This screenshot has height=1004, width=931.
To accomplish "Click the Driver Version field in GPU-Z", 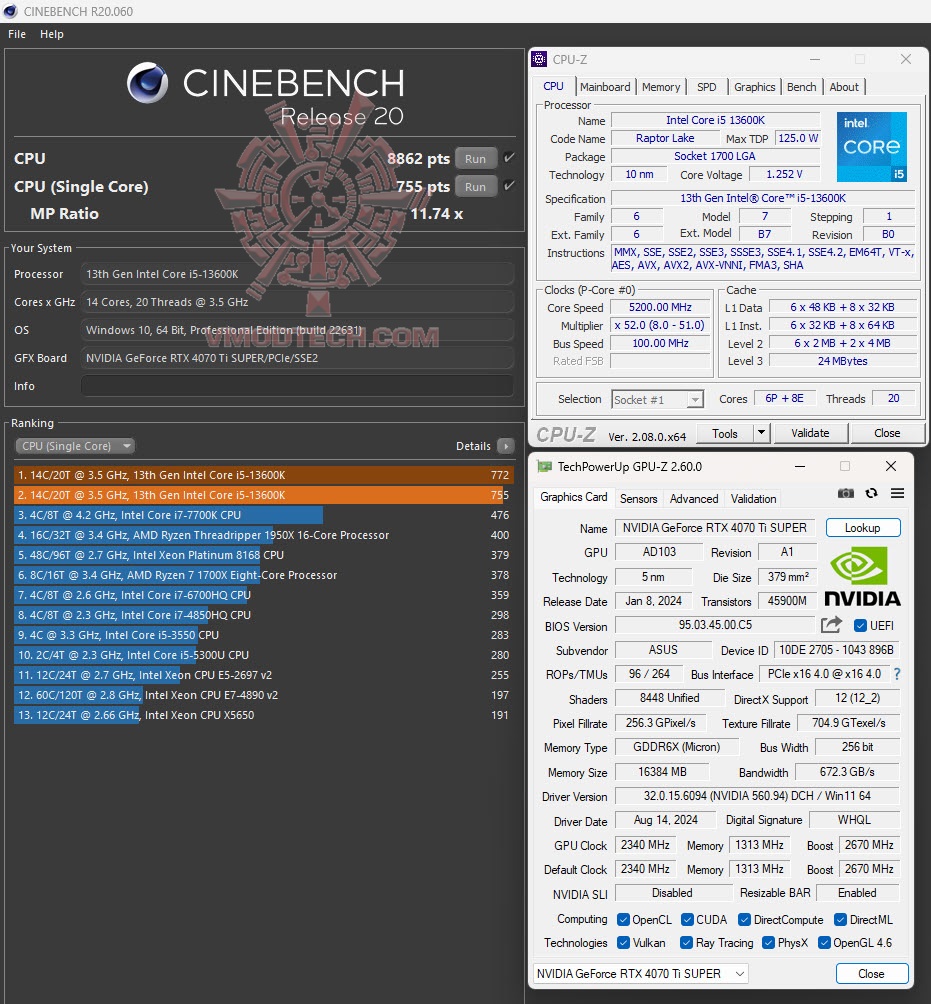I will 757,796.
